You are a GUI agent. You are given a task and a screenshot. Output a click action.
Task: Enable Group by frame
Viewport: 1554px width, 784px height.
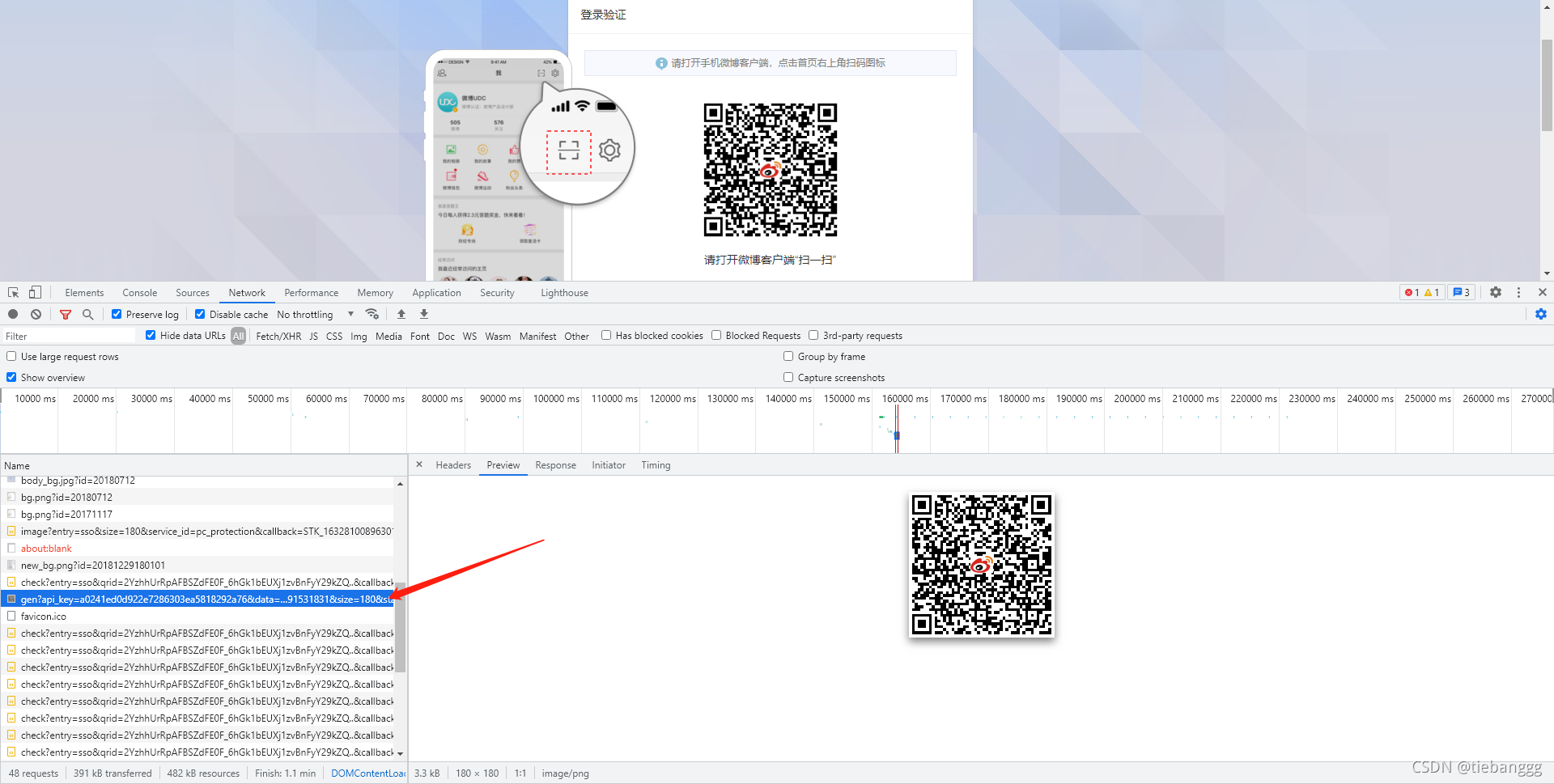(788, 356)
